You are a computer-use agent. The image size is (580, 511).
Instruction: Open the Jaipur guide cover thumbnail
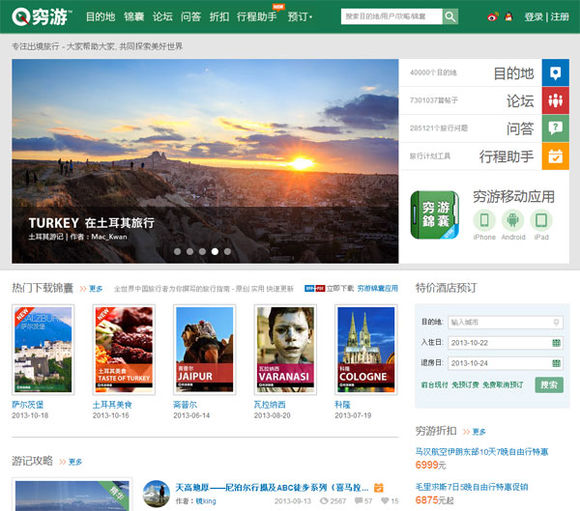click(x=205, y=349)
